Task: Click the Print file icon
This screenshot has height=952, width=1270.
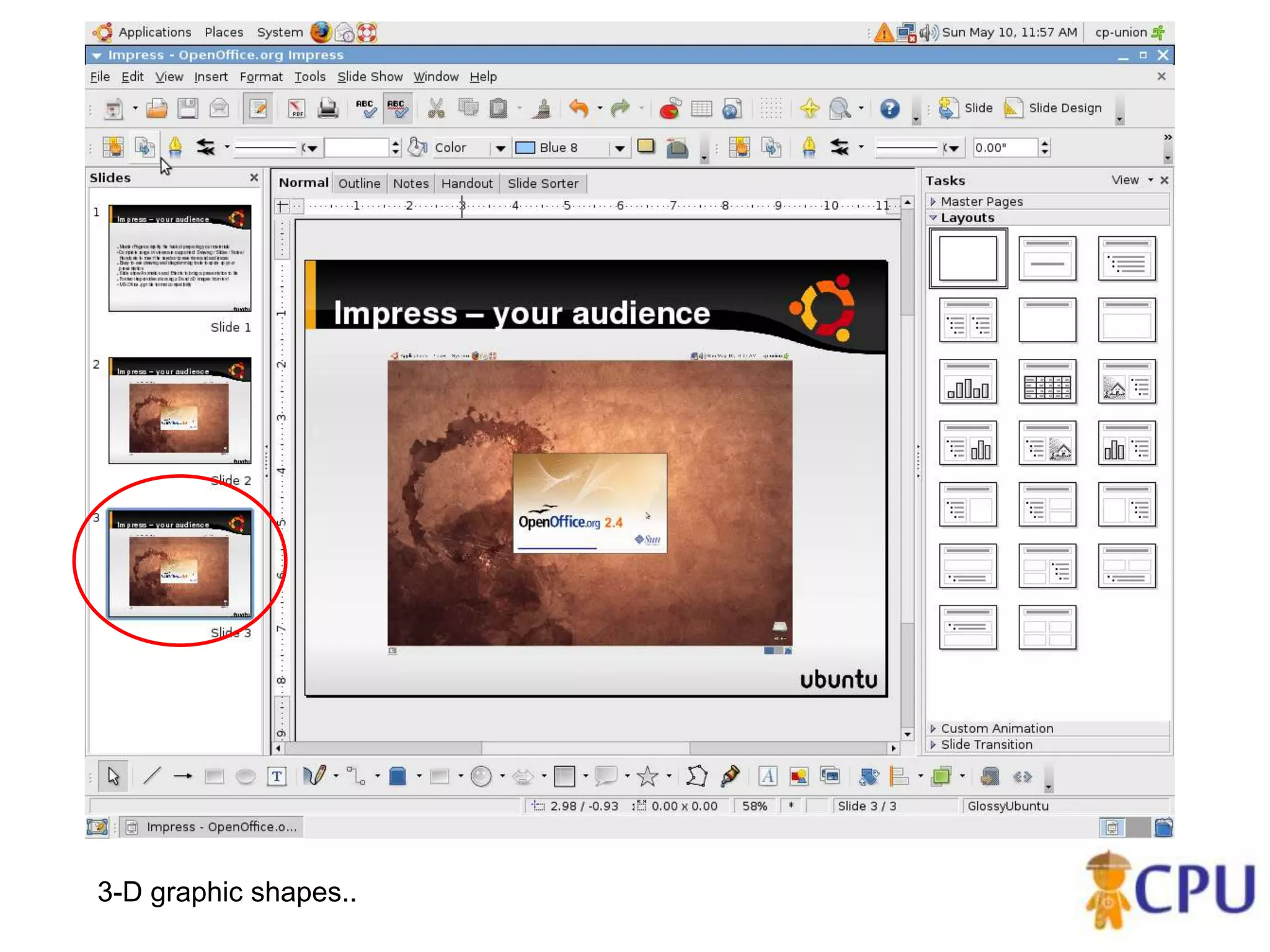Action: tap(328, 108)
